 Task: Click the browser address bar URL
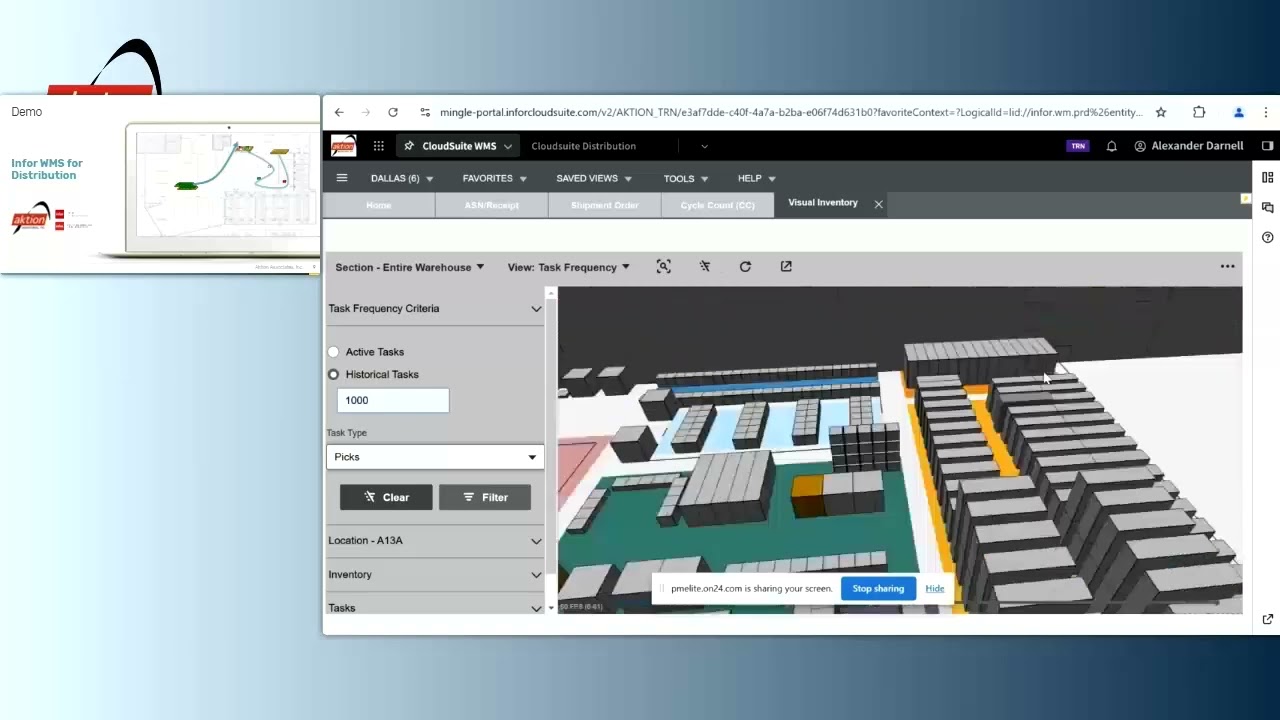(x=791, y=112)
